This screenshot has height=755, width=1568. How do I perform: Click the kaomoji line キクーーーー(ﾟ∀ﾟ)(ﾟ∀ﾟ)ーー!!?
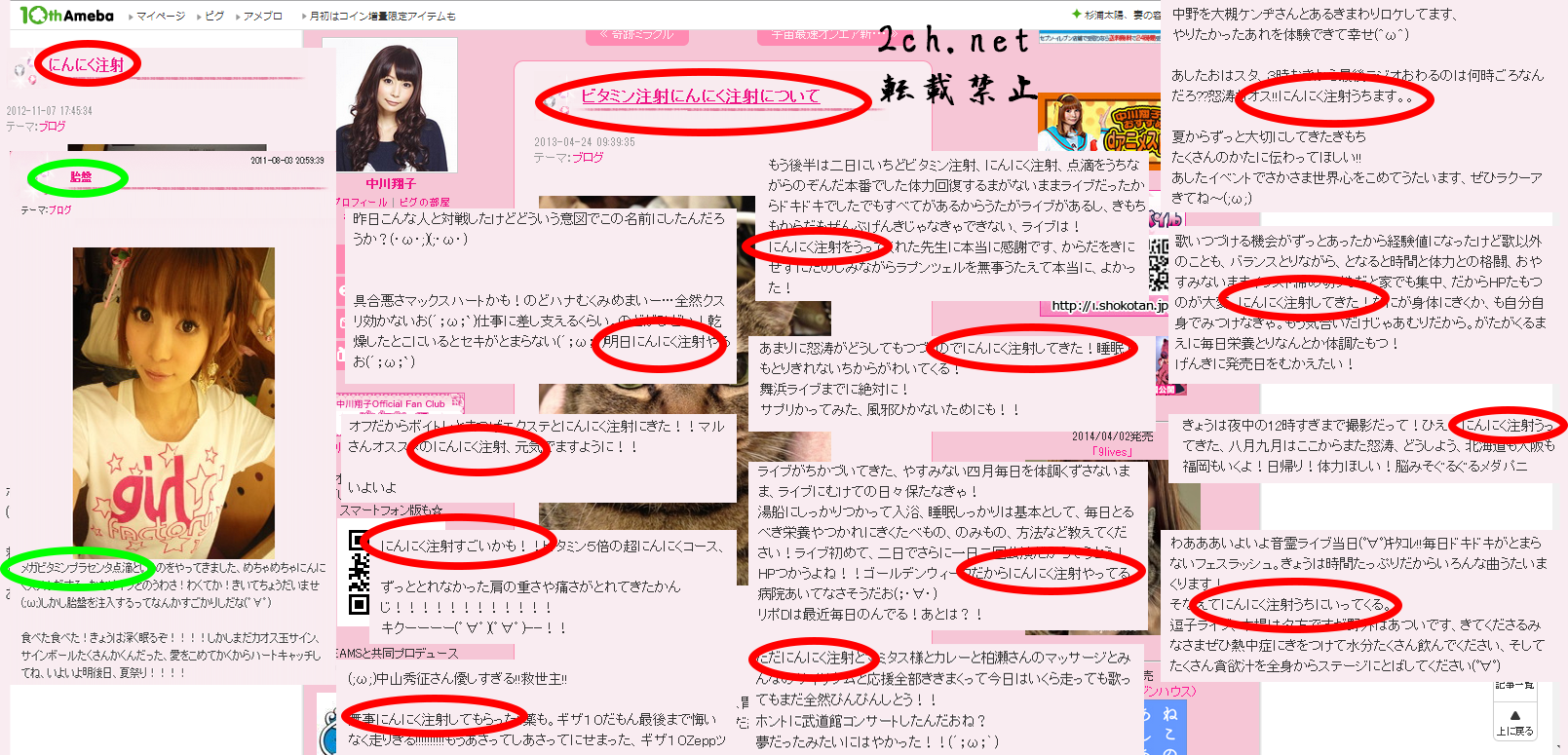point(474,627)
